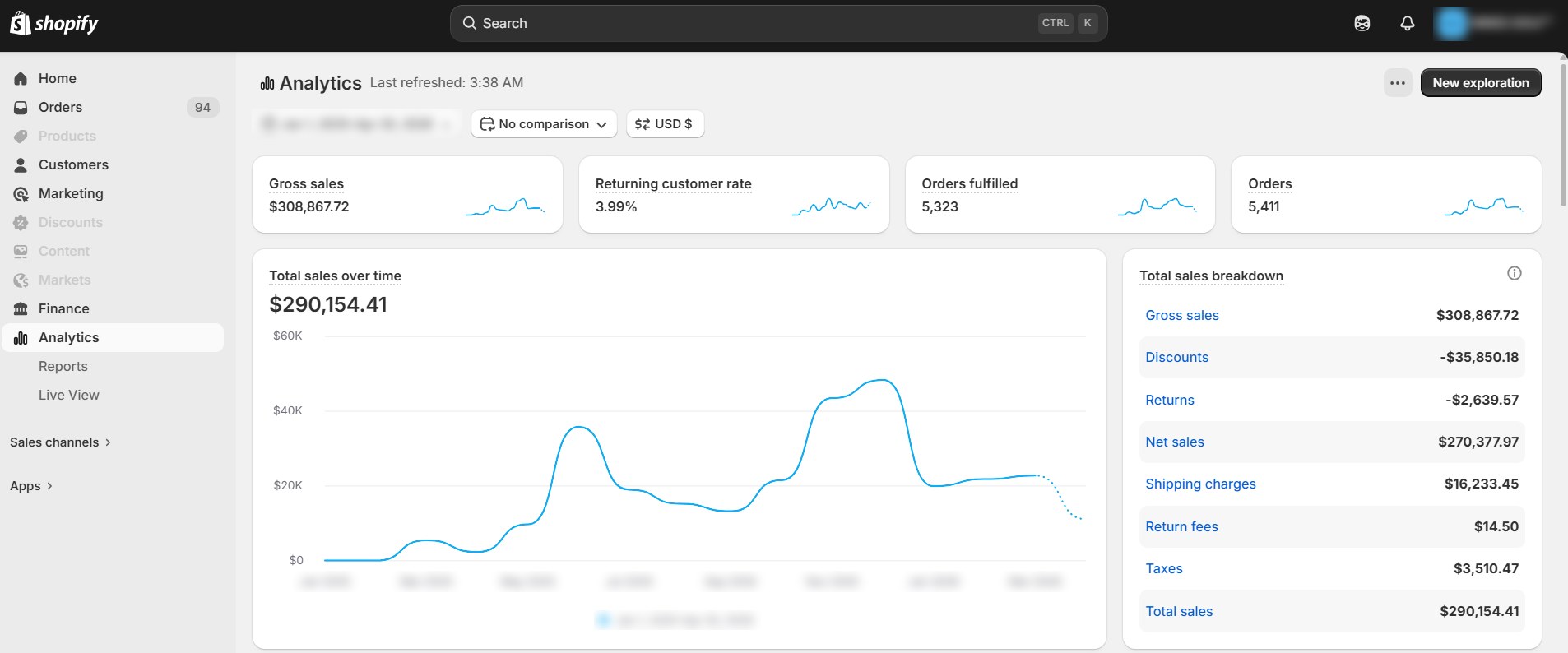Open the Shipping charges link
Screen dimensions: 1568x653
[x=1201, y=484]
